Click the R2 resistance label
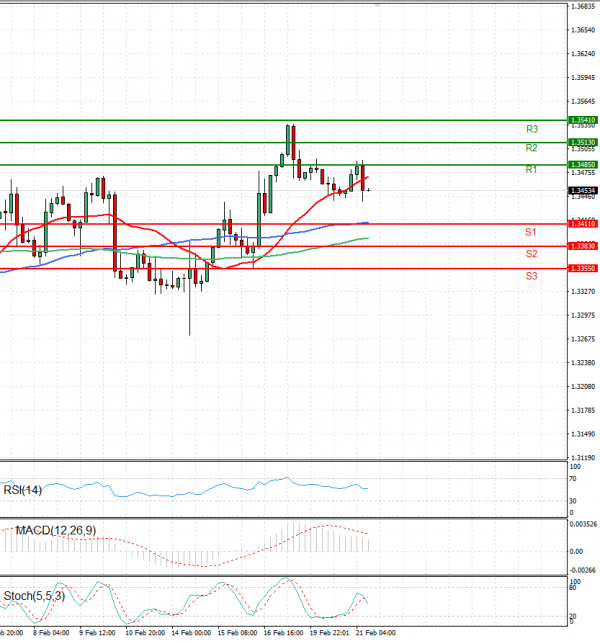This screenshot has height=641, width=600. pyautogui.click(x=532, y=148)
